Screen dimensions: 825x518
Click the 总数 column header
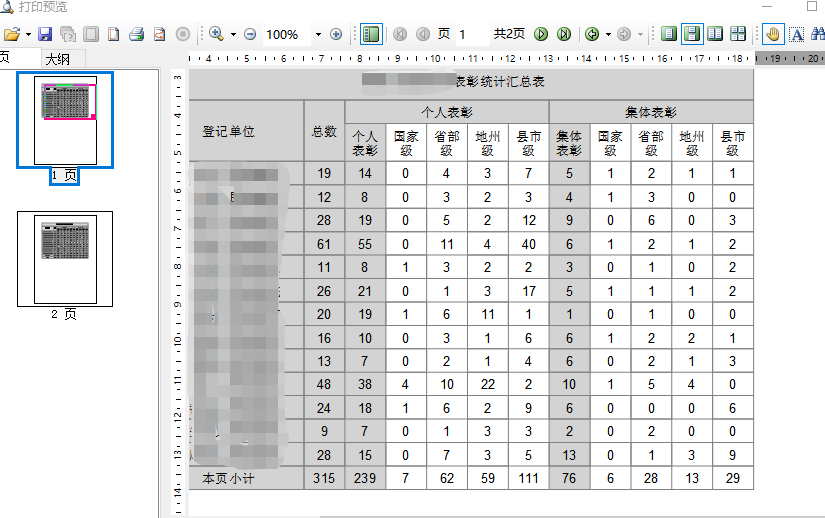[x=324, y=131]
